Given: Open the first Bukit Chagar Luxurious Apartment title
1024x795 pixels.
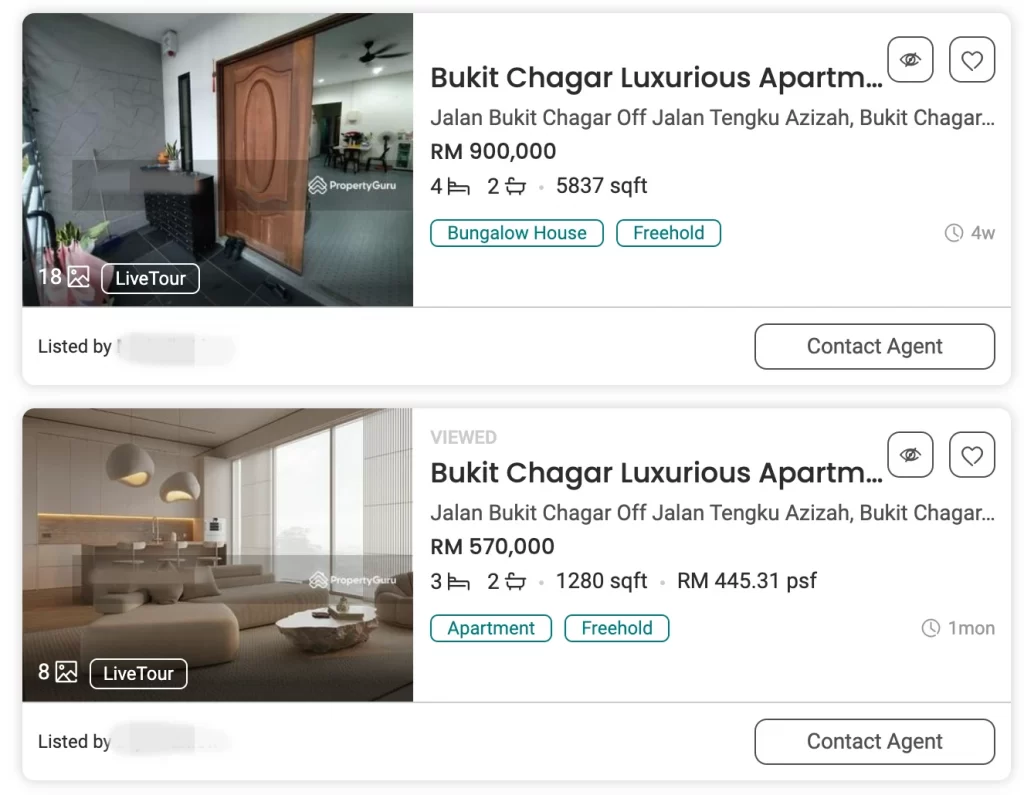Looking at the screenshot, I should coord(656,77).
